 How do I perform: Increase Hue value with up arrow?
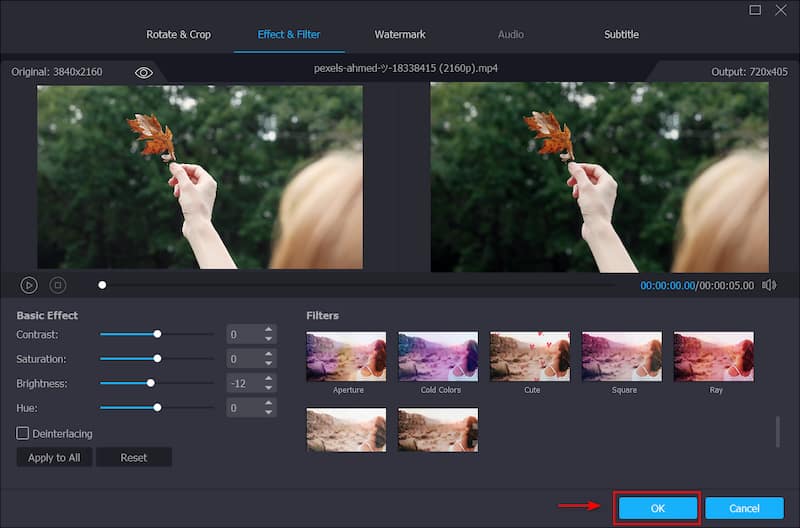click(268, 403)
